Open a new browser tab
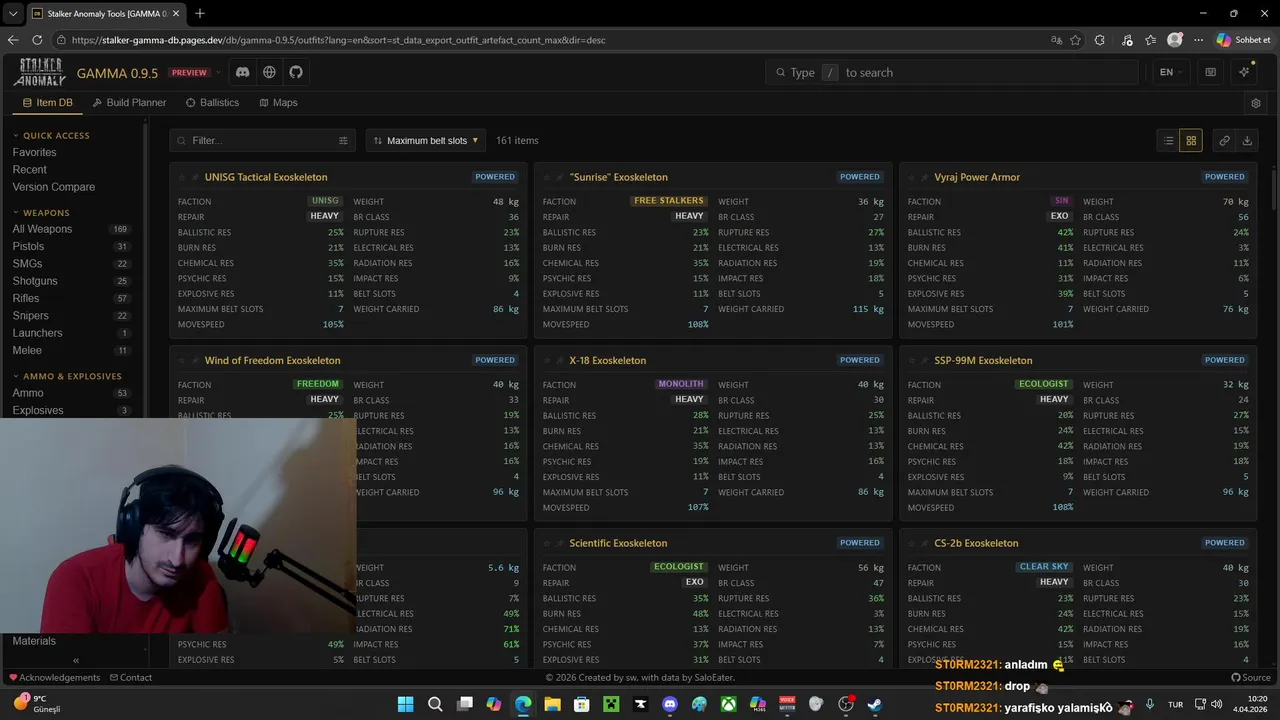This screenshot has height=720, width=1280. tap(200, 13)
